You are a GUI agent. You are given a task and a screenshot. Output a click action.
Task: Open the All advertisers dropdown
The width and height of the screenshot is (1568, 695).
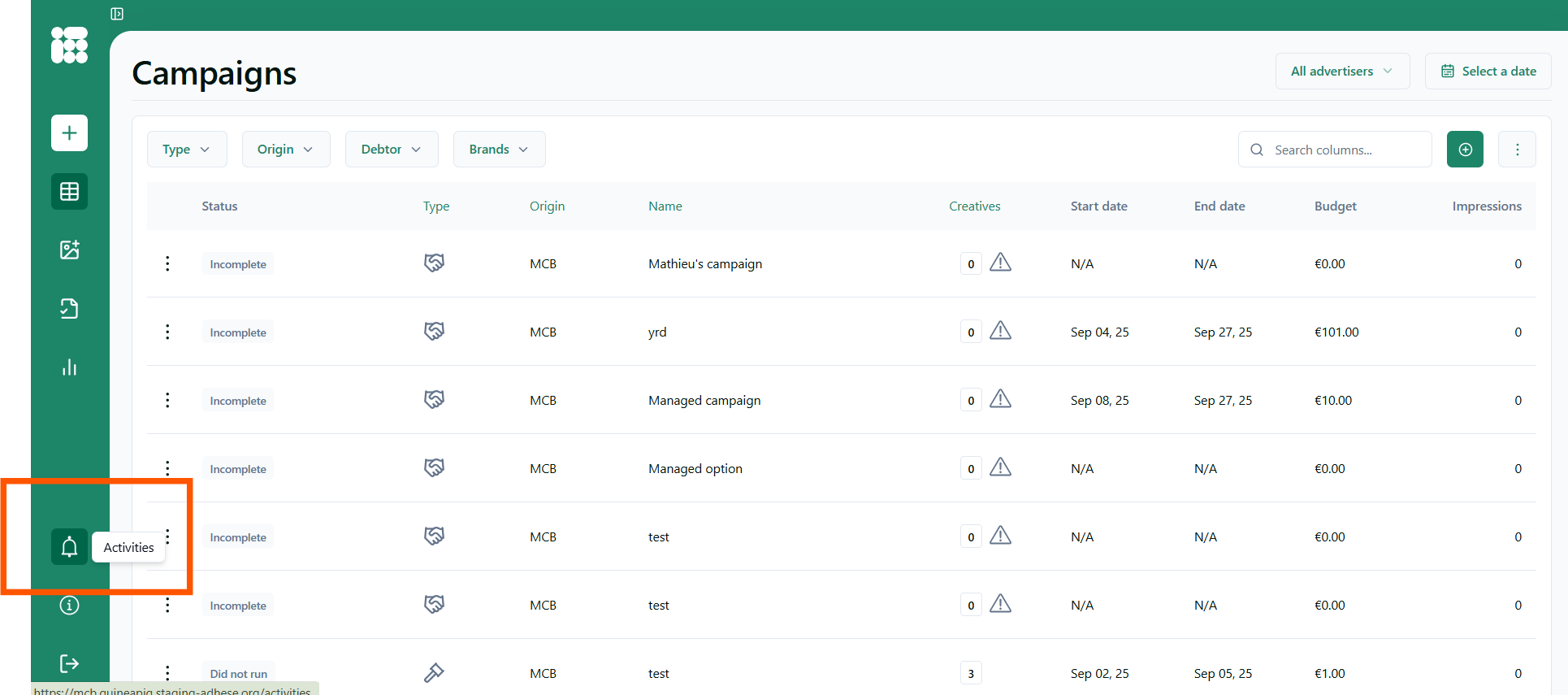click(x=1341, y=72)
